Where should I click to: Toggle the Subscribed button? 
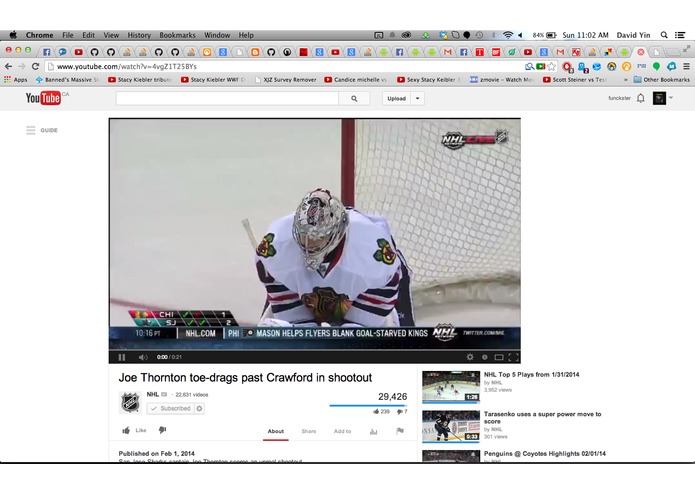point(171,408)
